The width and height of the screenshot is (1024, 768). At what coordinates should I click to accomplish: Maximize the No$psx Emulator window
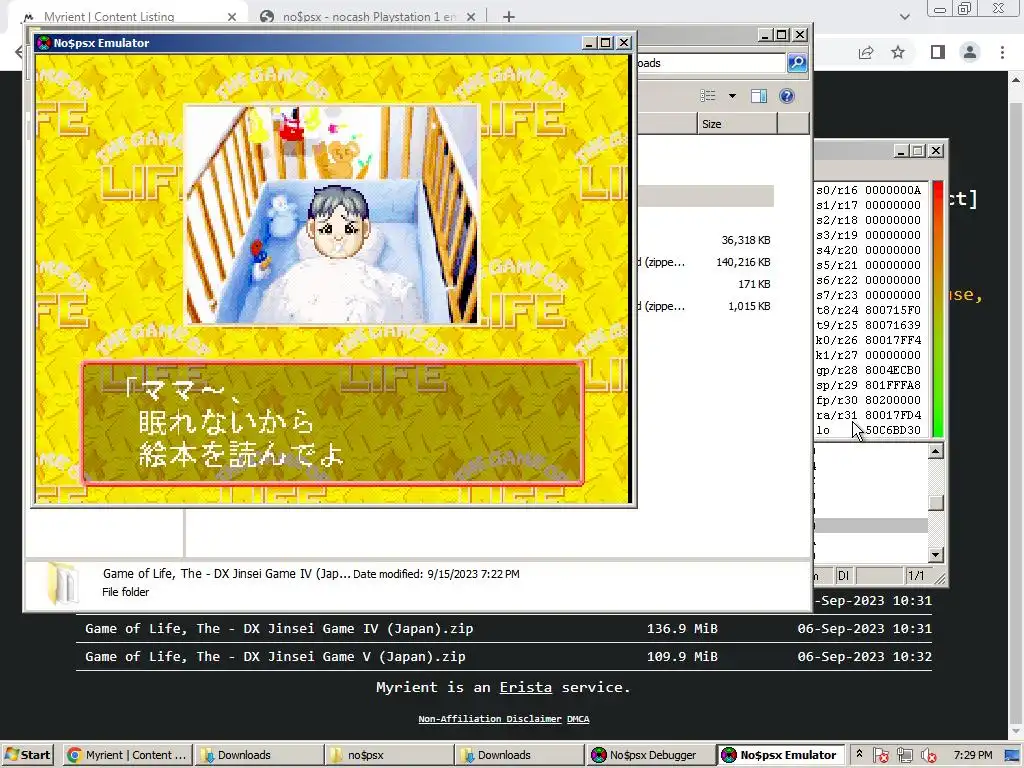605,43
